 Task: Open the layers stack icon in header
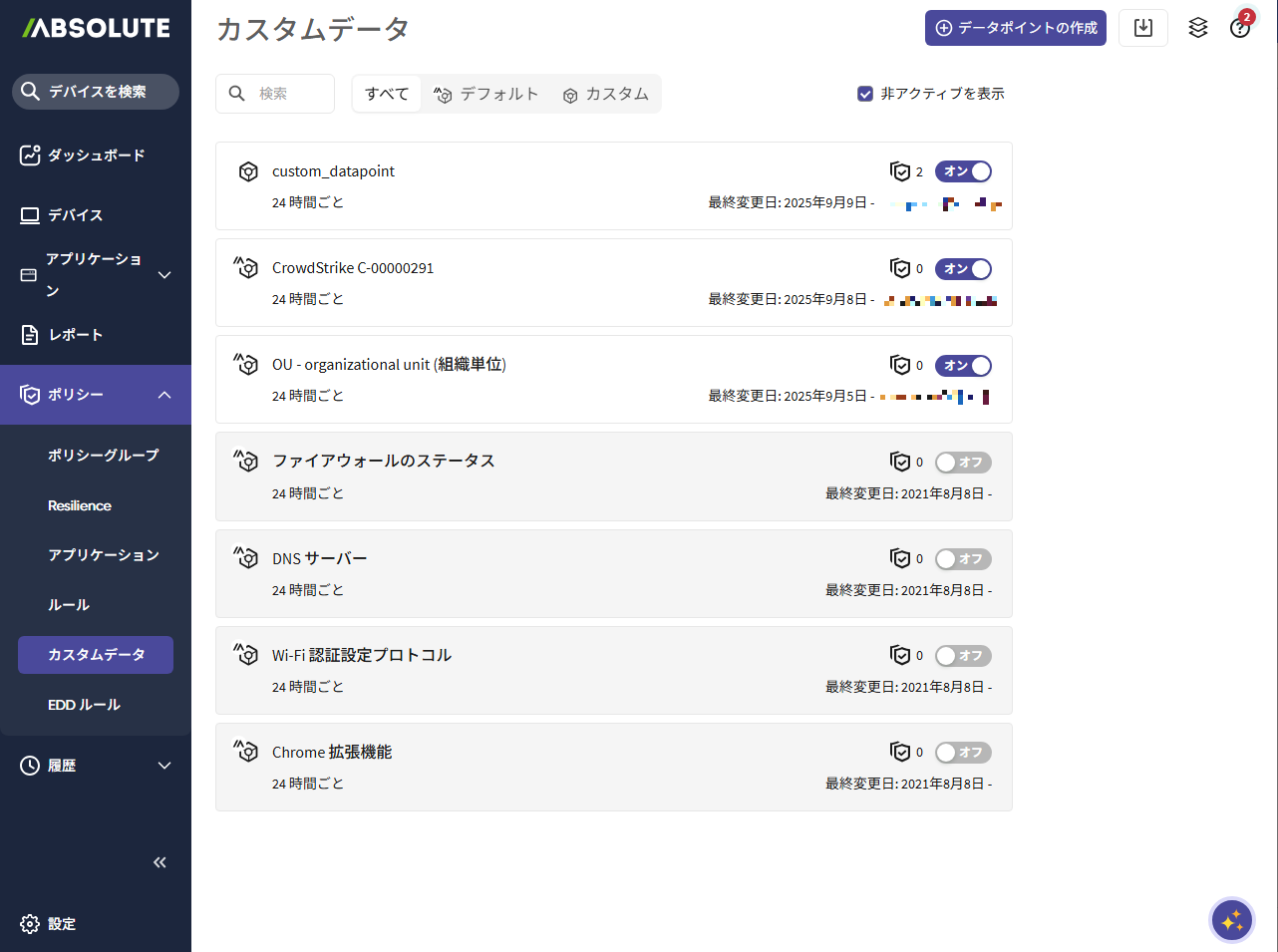pyautogui.click(x=1197, y=28)
